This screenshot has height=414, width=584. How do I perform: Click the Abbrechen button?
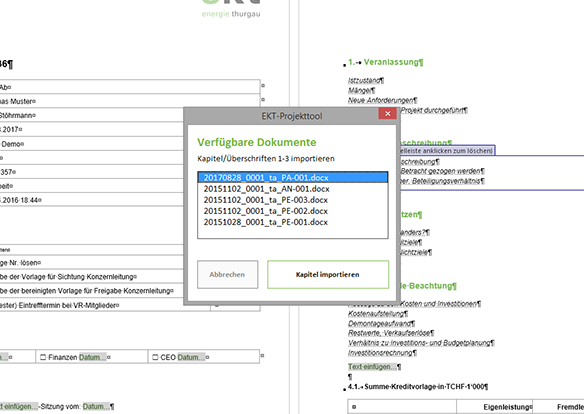(x=227, y=274)
